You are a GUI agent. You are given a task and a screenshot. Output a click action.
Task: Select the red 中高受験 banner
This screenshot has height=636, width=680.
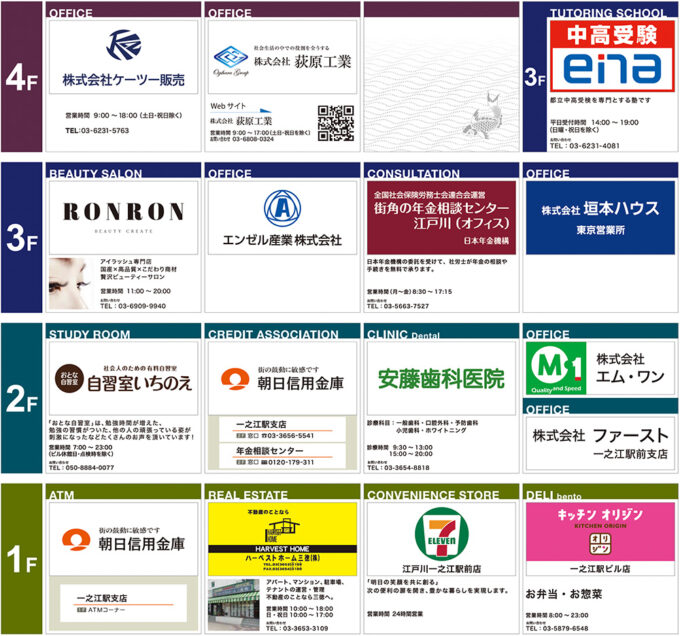[x=612, y=34]
